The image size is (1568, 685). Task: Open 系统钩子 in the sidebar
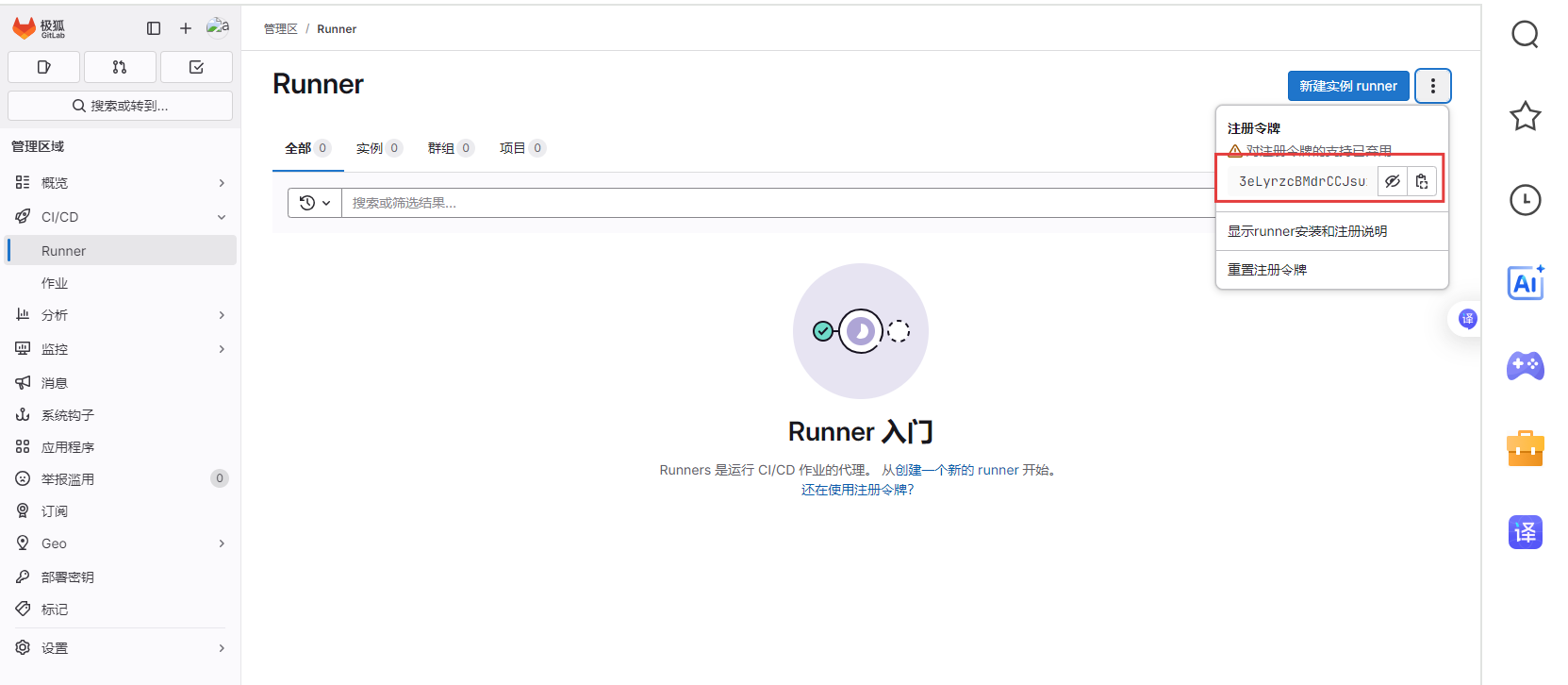coord(120,415)
